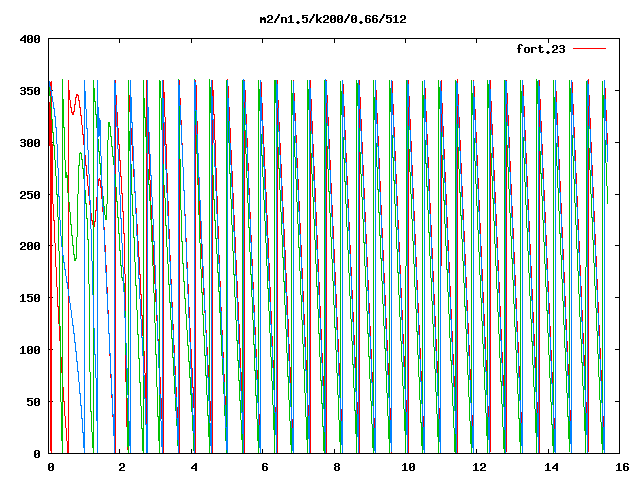Click y-axis label 100
The width and height of the screenshot is (640, 480).
[x=30, y=350]
